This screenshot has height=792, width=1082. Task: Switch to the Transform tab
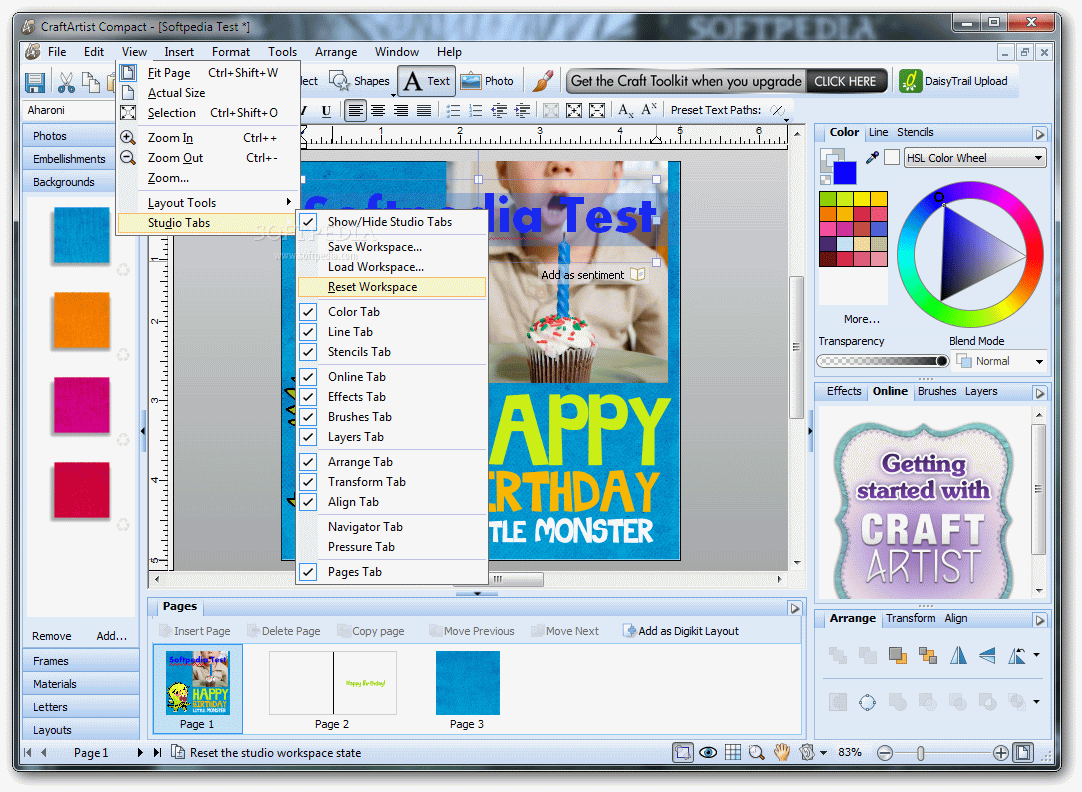tap(910, 618)
